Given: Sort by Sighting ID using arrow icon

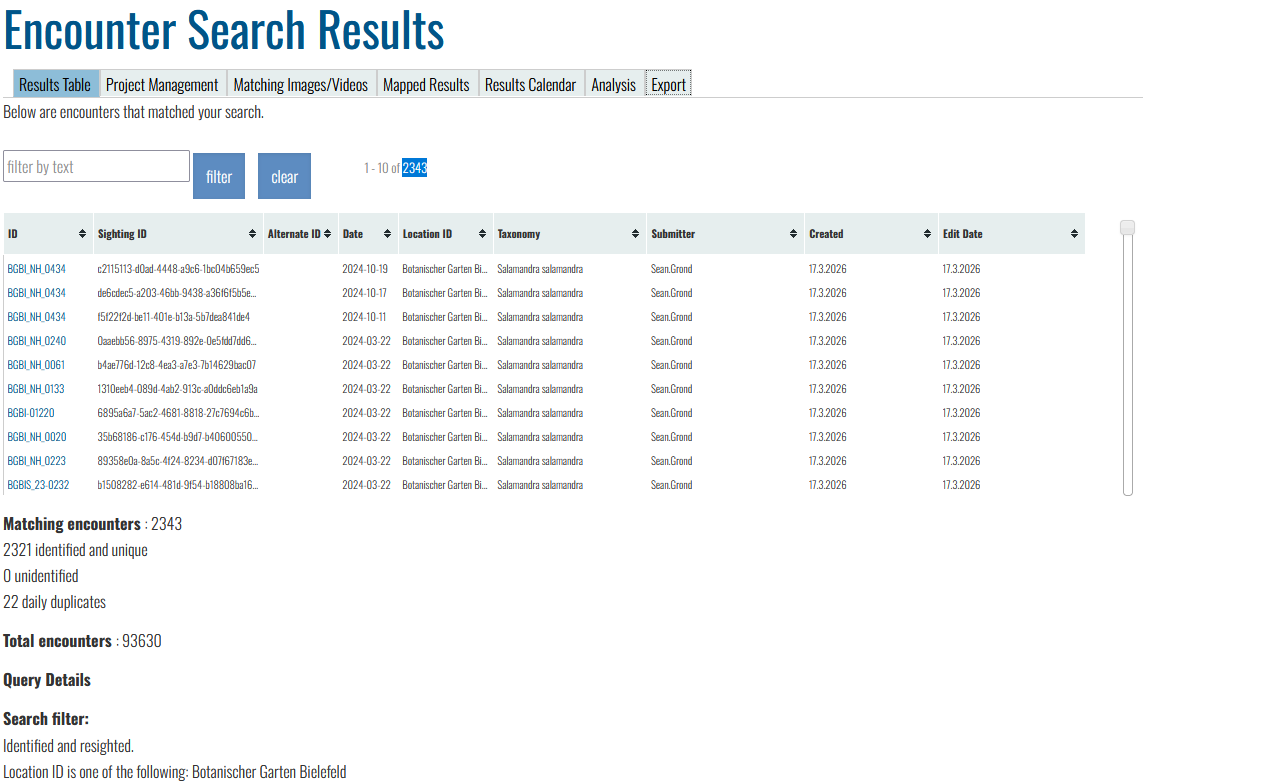Looking at the screenshot, I should click(x=252, y=234).
